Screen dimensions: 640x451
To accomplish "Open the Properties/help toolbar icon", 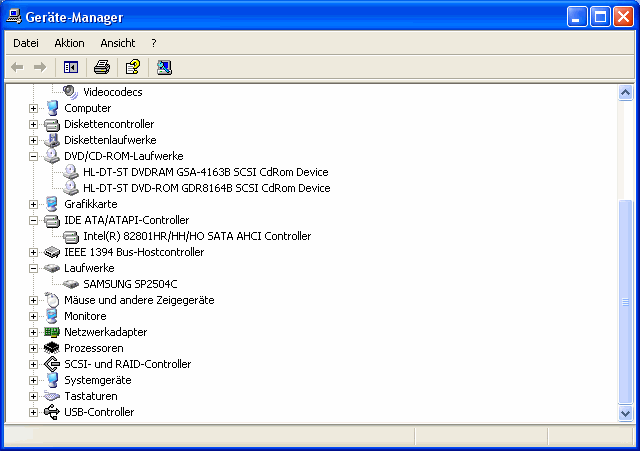I will coord(133,67).
